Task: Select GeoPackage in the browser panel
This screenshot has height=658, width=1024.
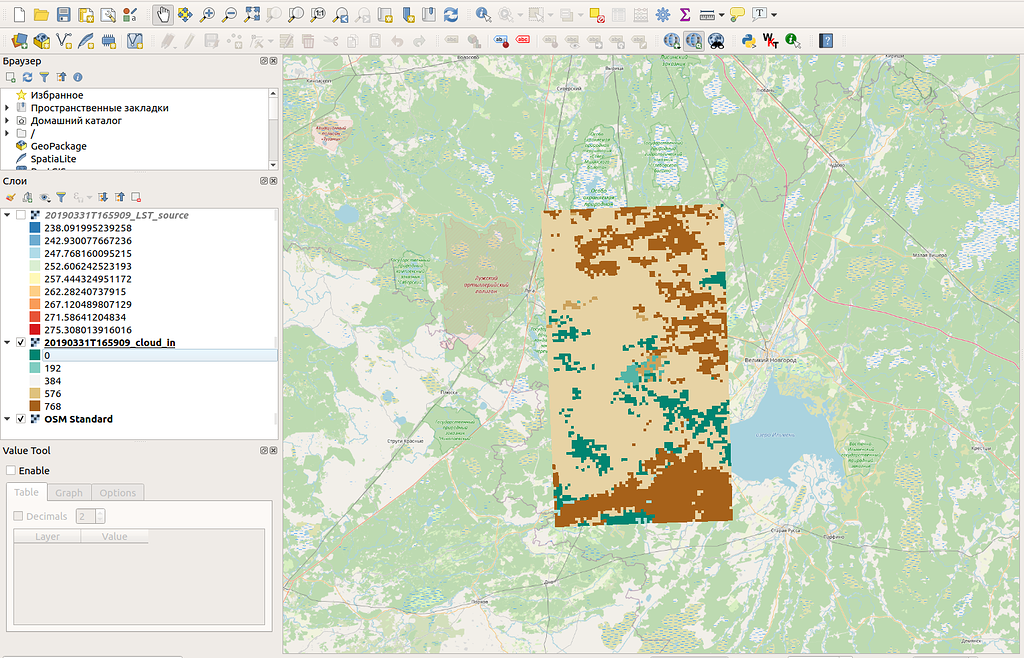Action: pos(58,146)
